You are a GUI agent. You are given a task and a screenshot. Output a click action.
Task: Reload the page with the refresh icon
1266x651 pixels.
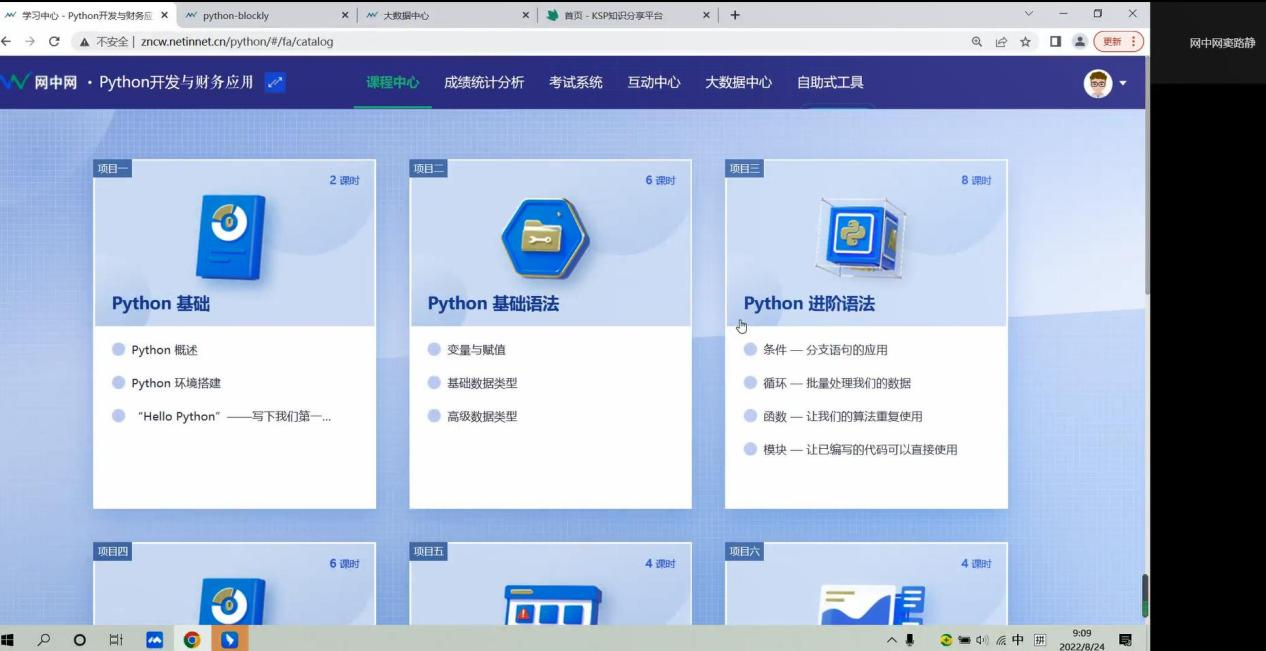tap(55, 42)
